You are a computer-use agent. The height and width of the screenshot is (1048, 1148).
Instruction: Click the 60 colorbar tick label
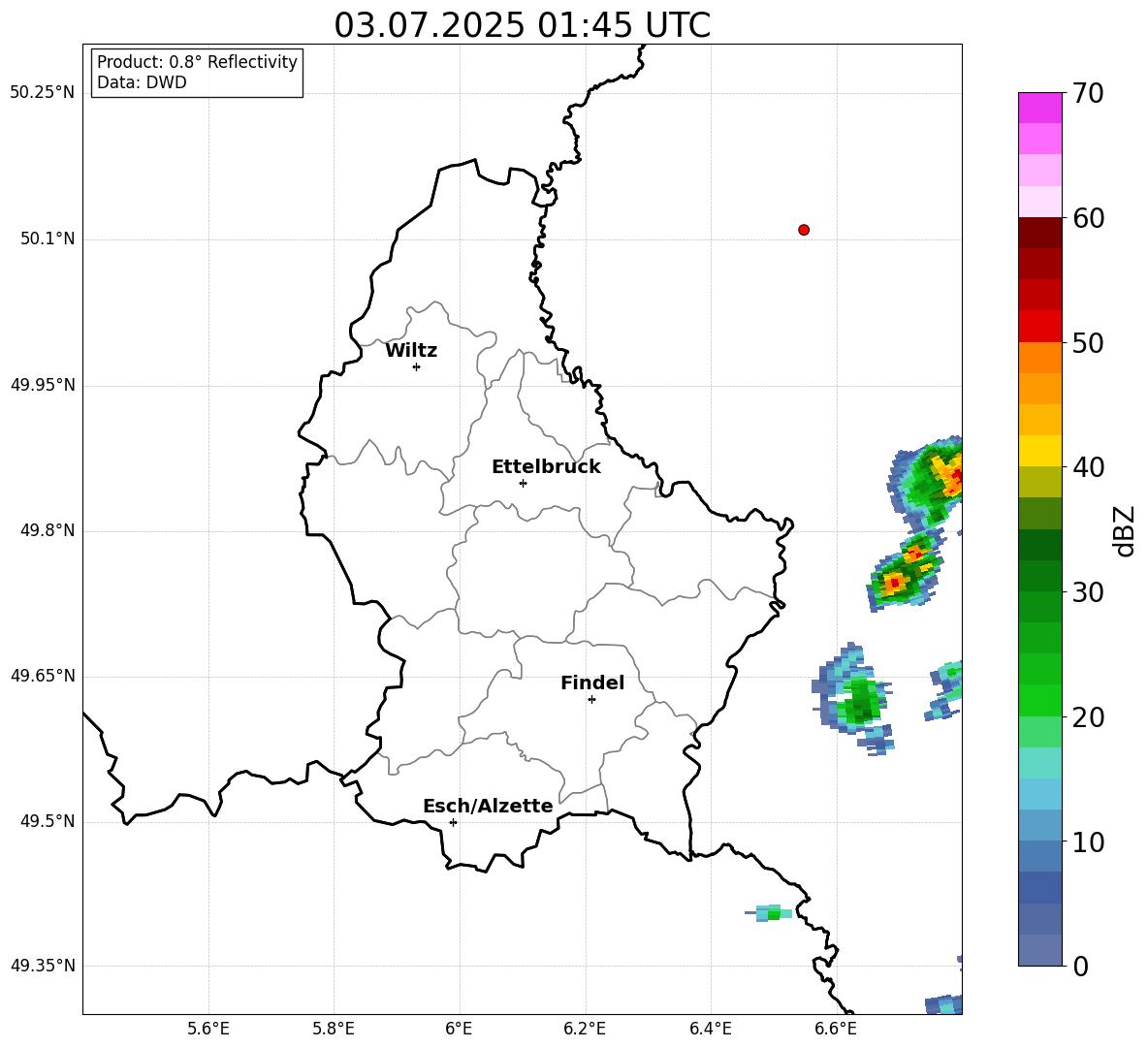(x=1088, y=218)
